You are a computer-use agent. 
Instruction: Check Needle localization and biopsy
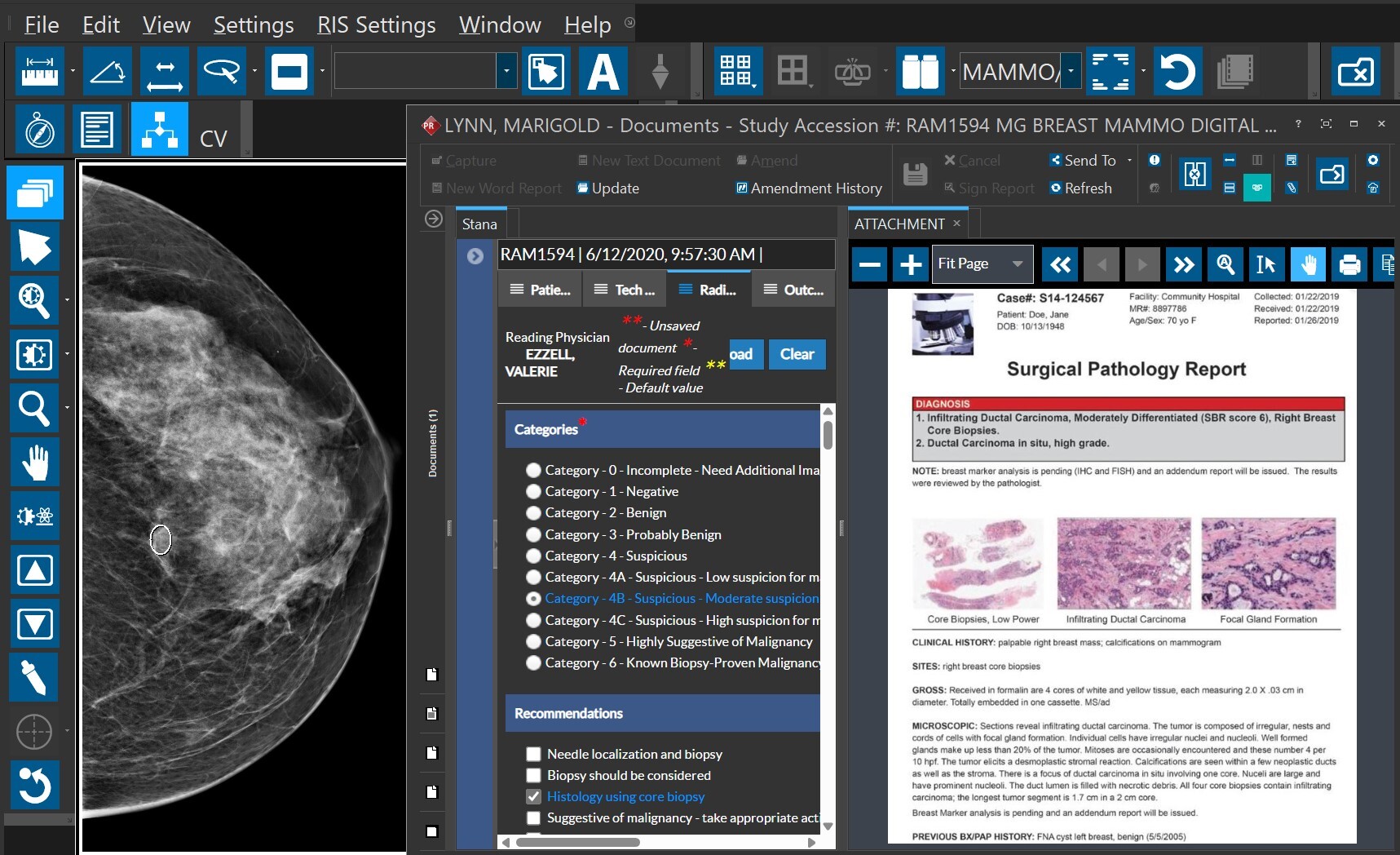pos(533,754)
